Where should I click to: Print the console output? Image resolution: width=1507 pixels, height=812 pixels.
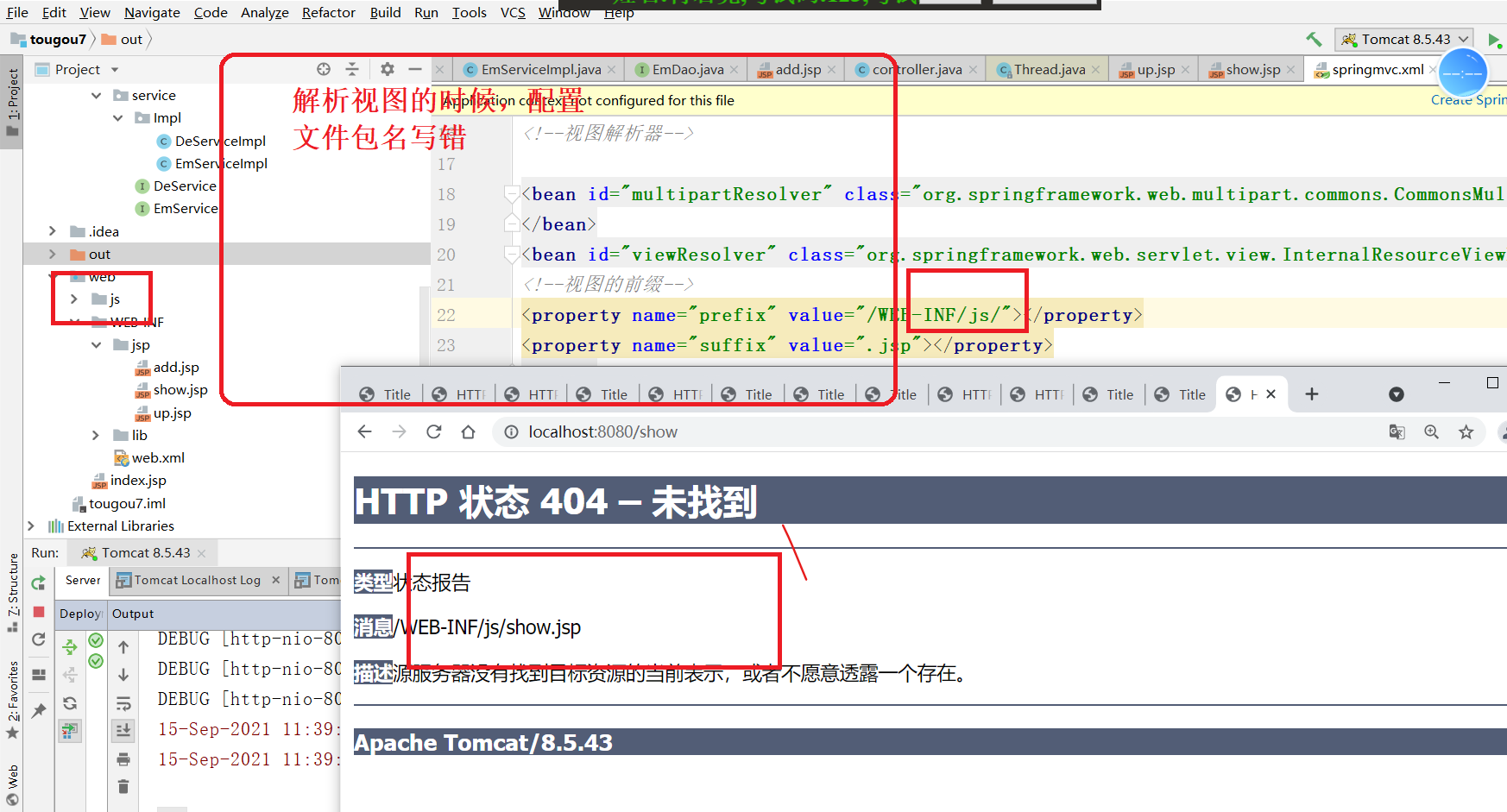point(123,759)
